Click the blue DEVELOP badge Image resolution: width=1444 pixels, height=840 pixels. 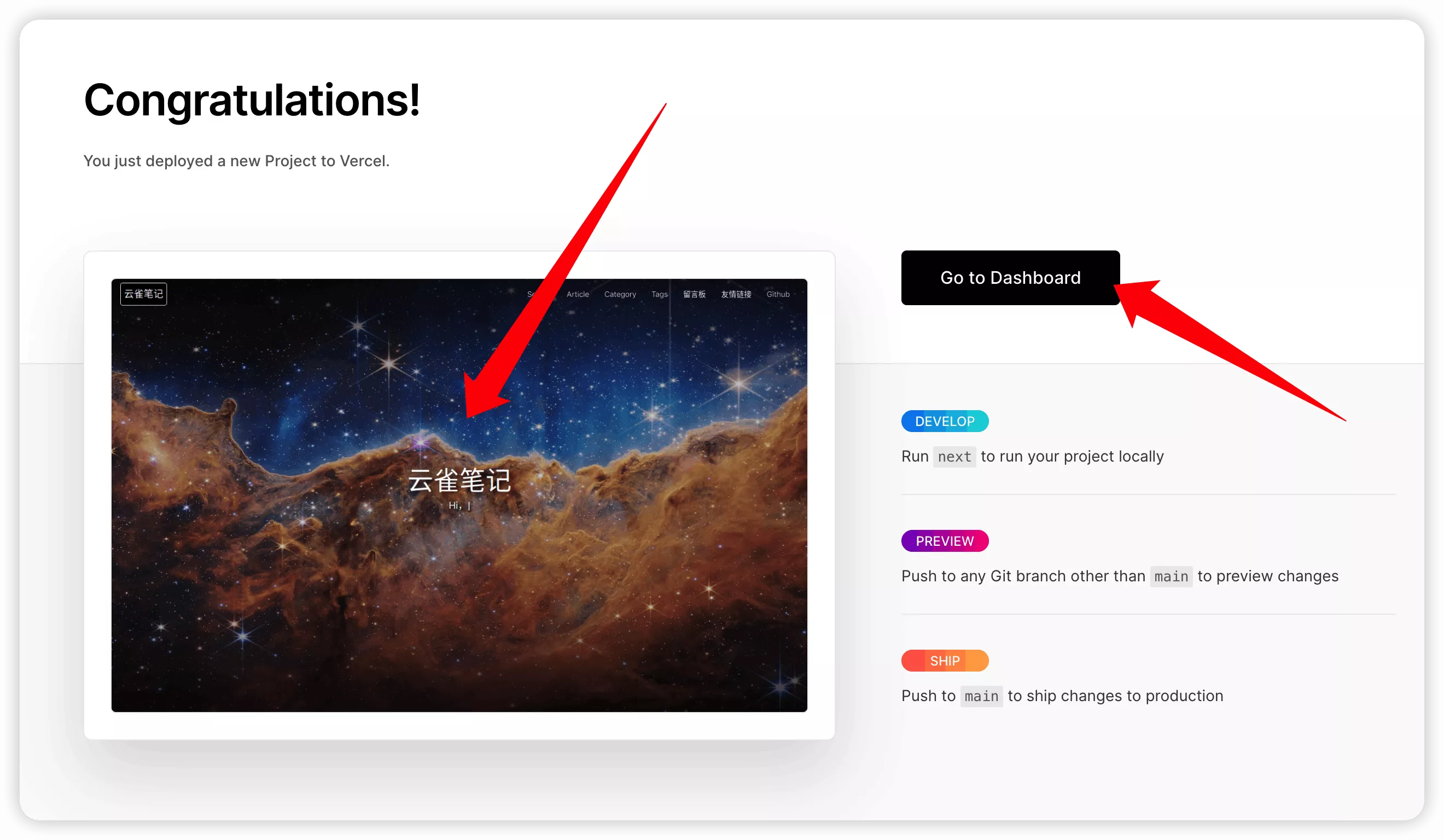point(945,421)
